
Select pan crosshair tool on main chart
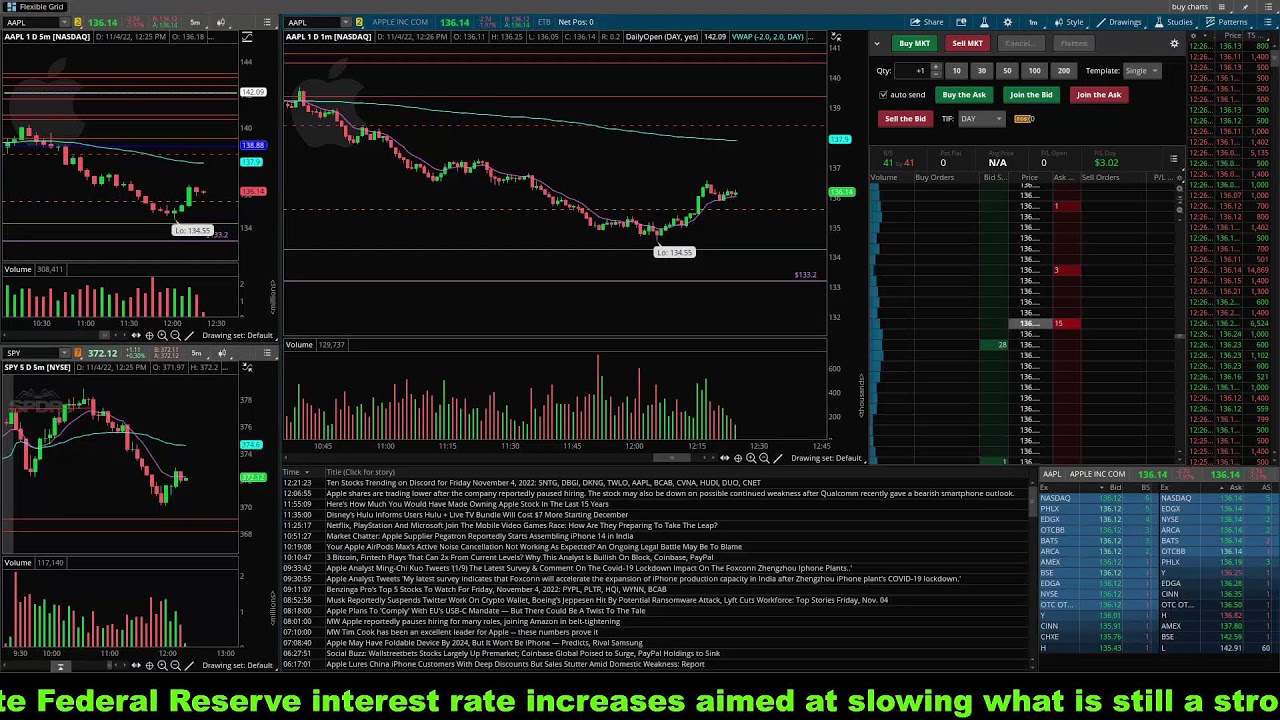[738, 458]
